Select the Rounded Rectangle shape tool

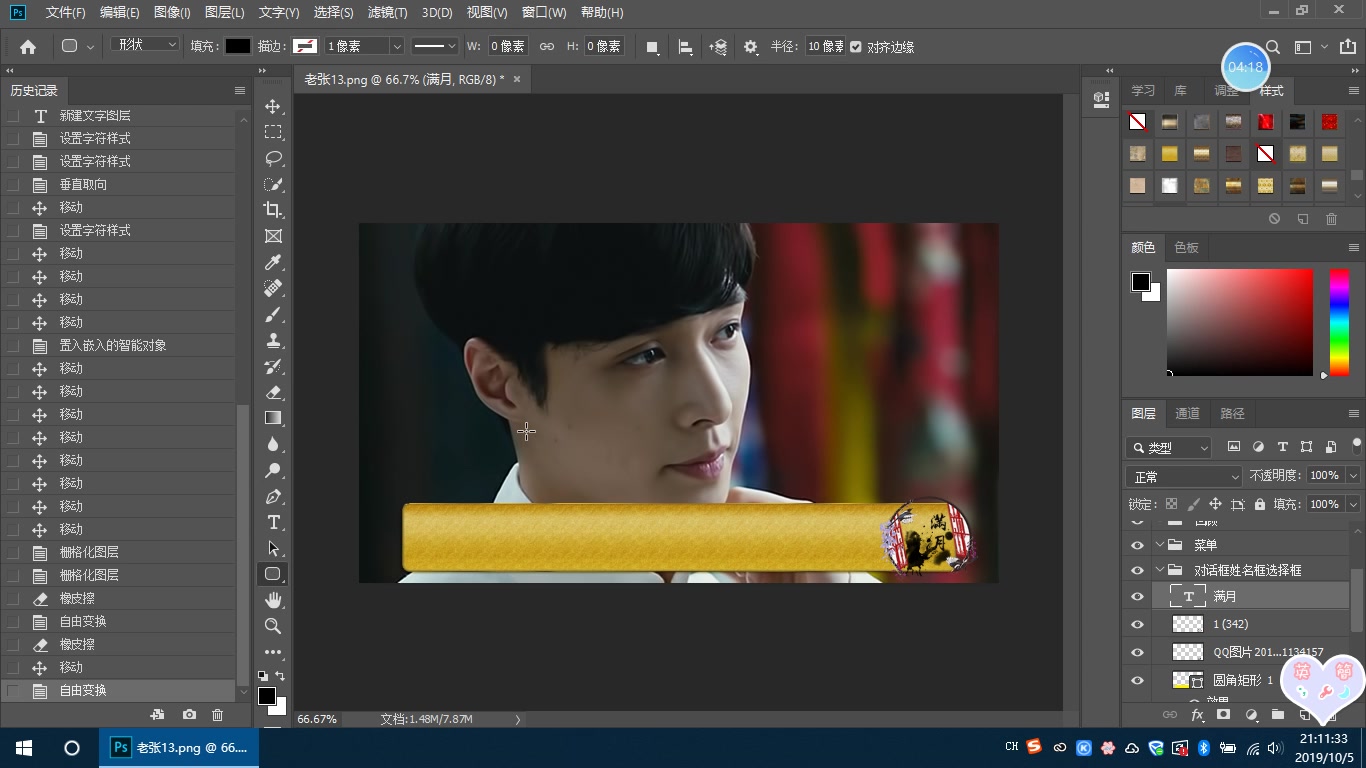(273, 574)
